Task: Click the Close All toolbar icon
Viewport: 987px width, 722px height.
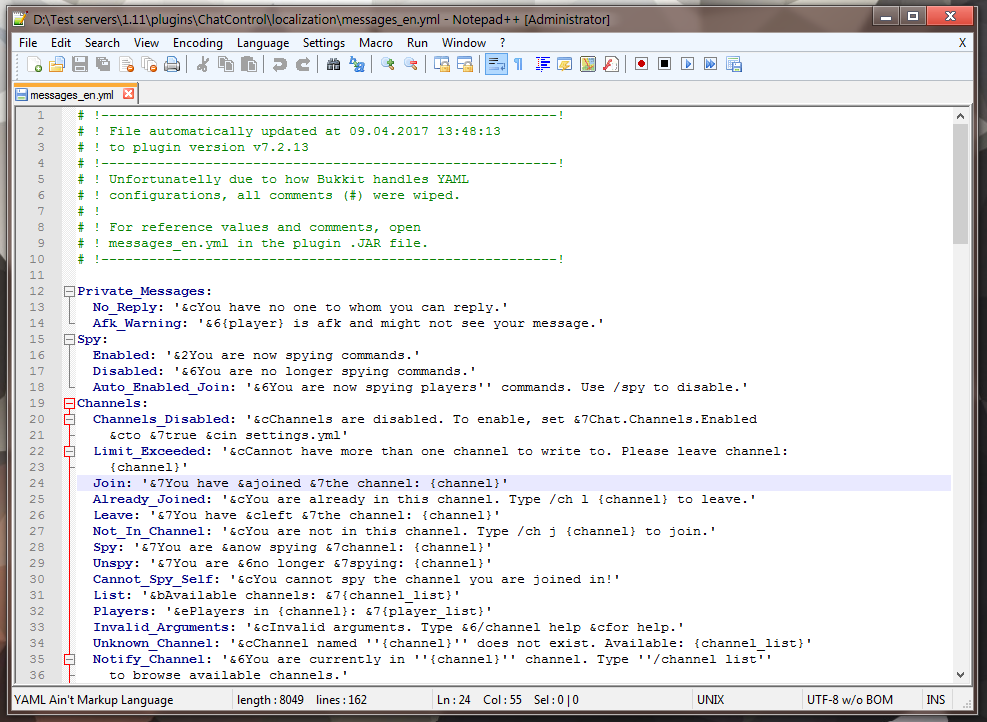Action: (149, 64)
